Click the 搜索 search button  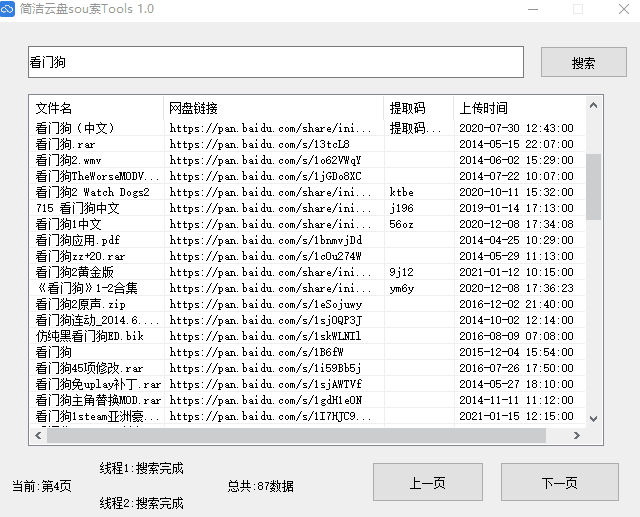[x=584, y=62]
